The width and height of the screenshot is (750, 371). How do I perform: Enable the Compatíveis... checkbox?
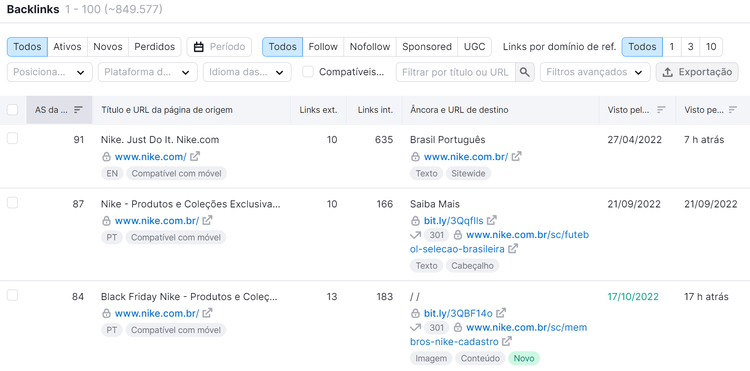click(x=308, y=72)
